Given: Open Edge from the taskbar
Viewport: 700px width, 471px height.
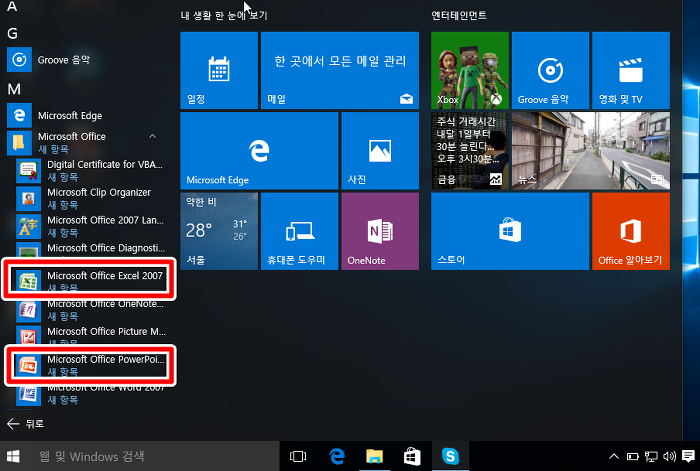Looking at the screenshot, I should tap(337, 456).
